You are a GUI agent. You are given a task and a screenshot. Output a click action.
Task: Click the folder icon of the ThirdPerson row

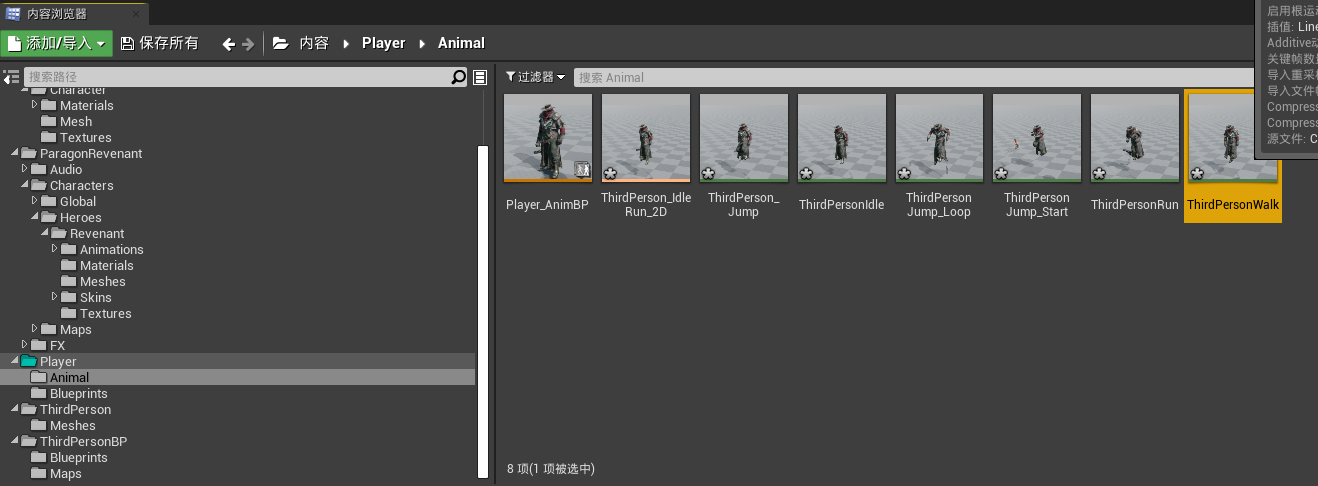coord(28,409)
